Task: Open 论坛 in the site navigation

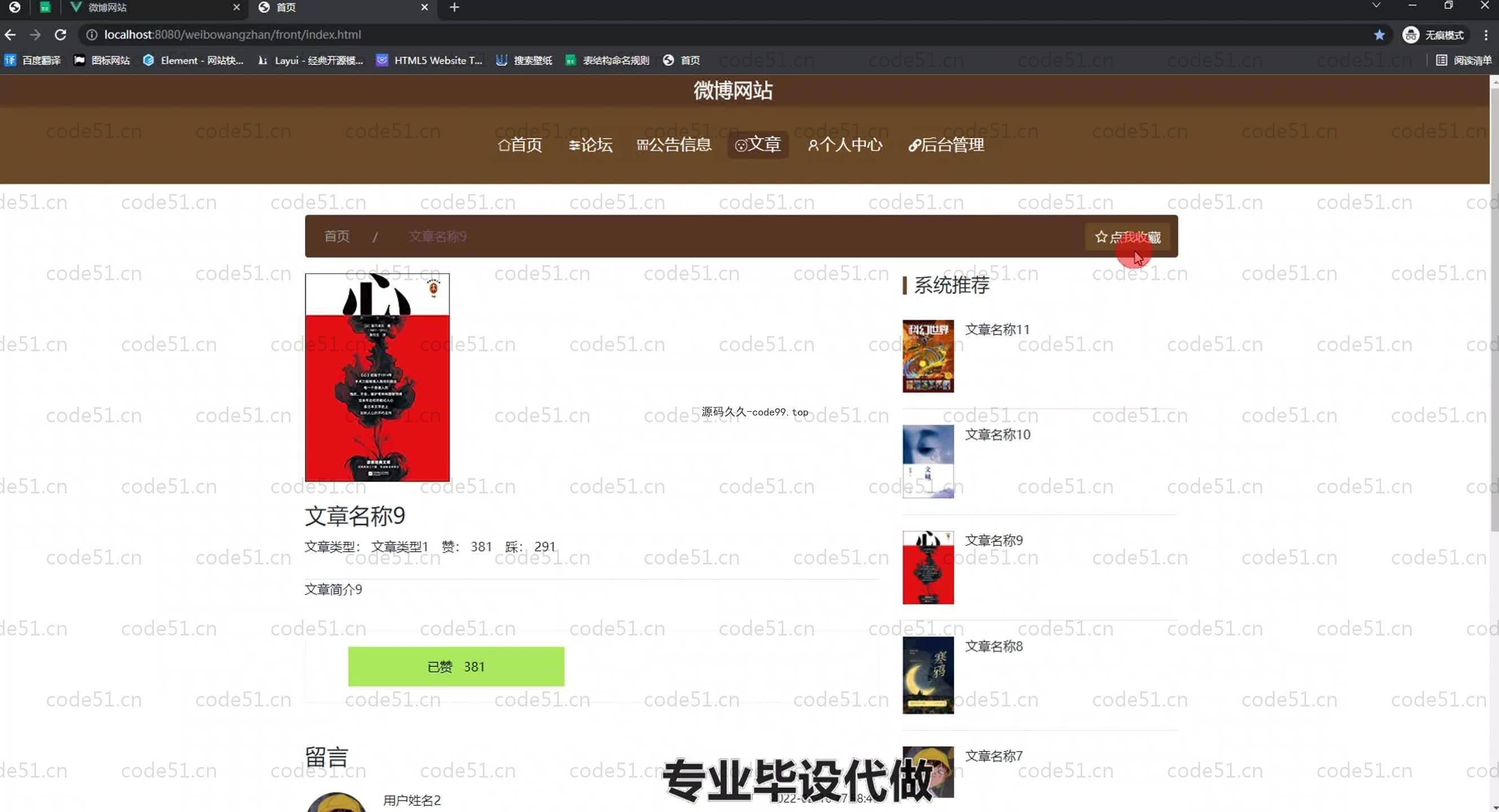Action: [590, 145]
